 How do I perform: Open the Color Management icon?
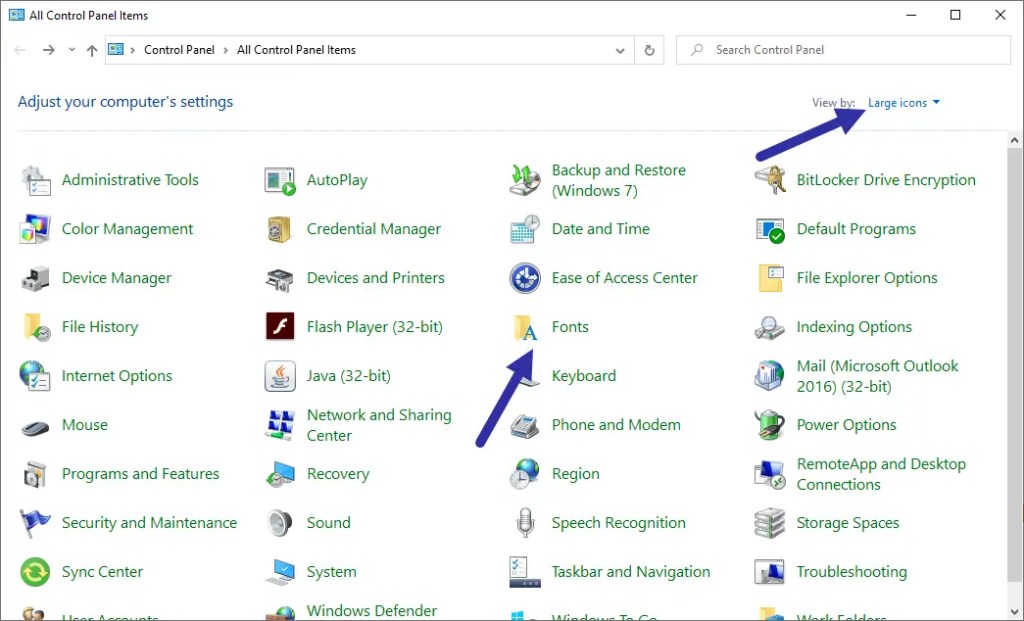pos(36,229)
